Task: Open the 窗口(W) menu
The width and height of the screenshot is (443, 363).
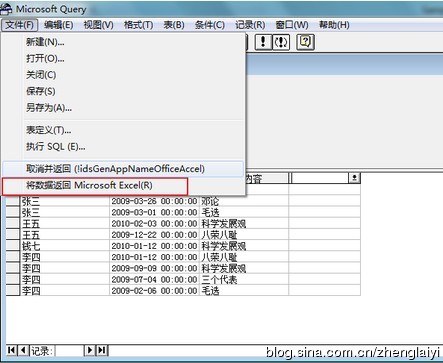Action: [292, 25]
